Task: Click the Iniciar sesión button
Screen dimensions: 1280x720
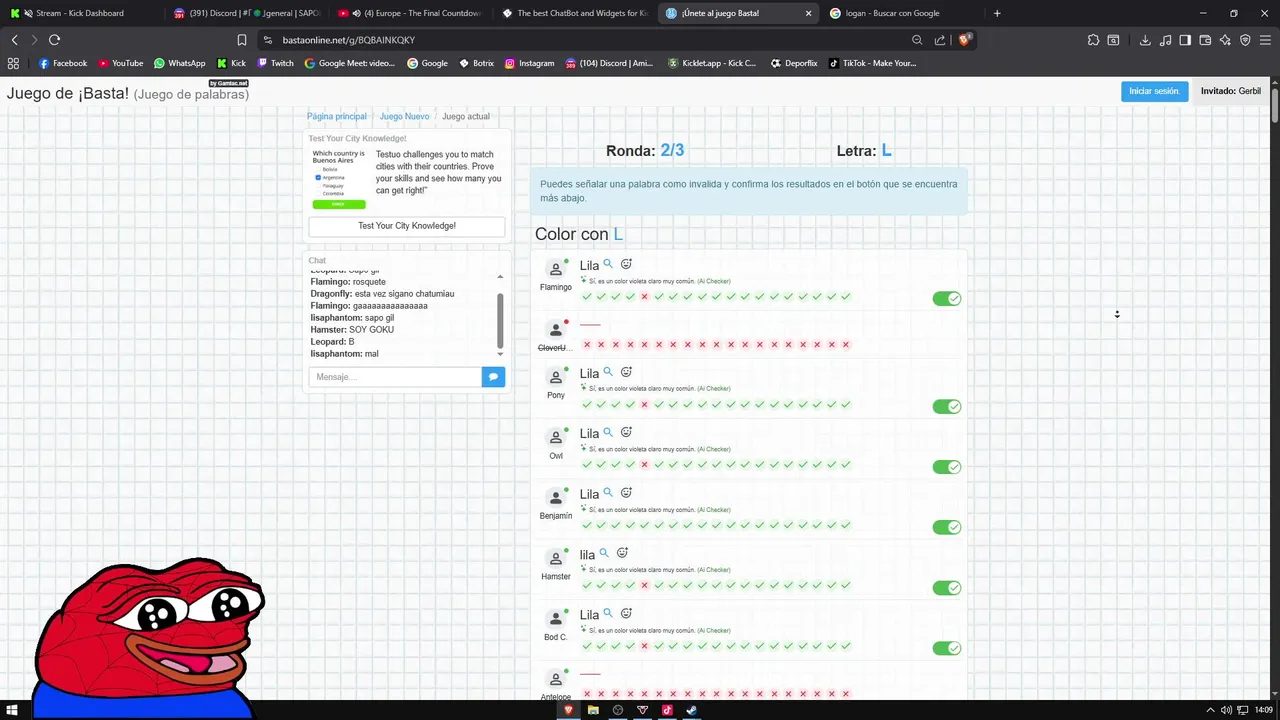Action: click(1154, 91)
